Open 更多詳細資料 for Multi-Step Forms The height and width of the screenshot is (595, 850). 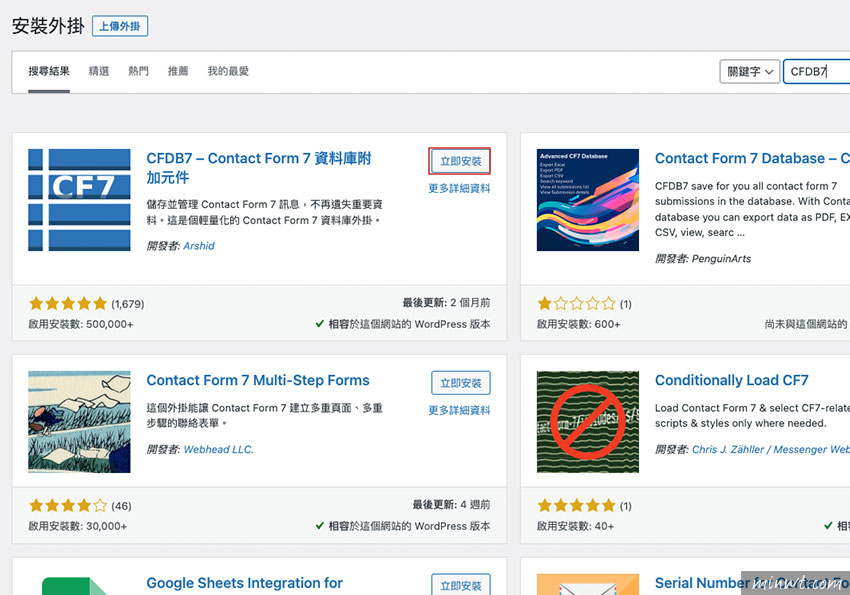(459, 410)
